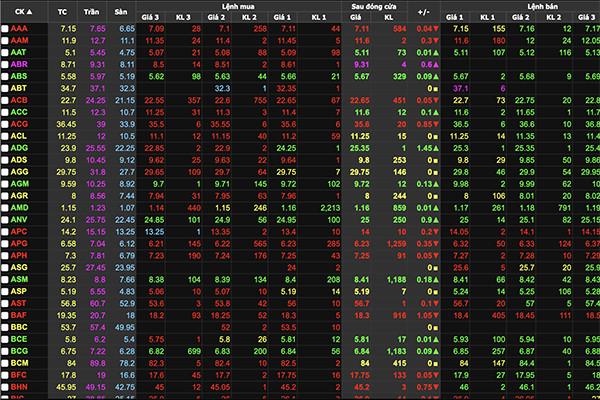Open the BBC stock symbol
600x400 pixels.
[x=19, y=328]
